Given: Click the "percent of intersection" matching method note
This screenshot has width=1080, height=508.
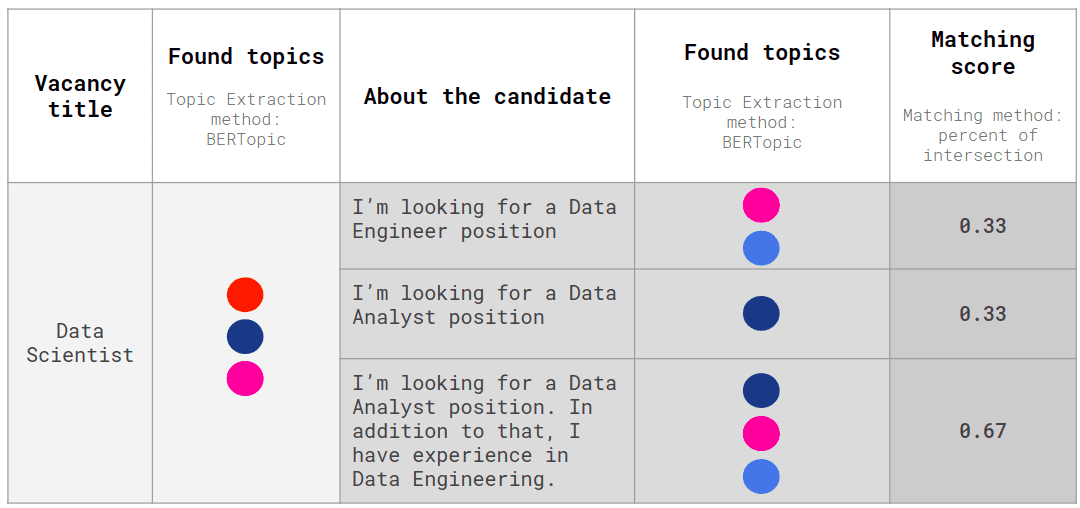Looking at the screenshot, I should pyautogui.click(x=982, y=145).
